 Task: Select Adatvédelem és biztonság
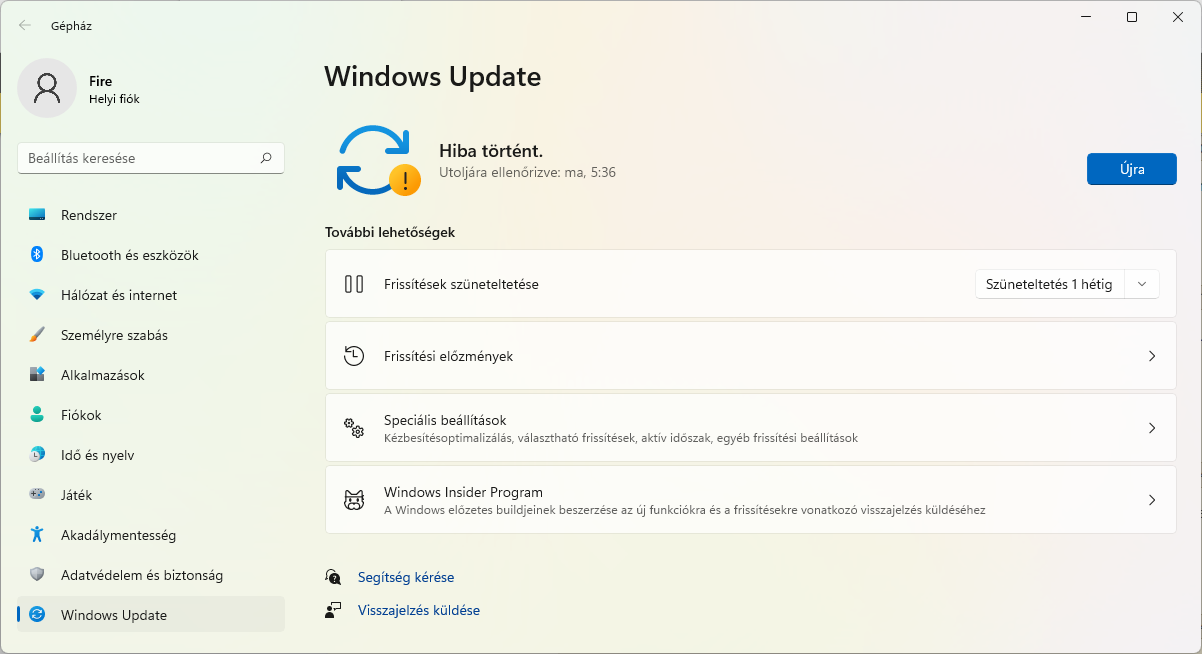[x=151, y=575]
